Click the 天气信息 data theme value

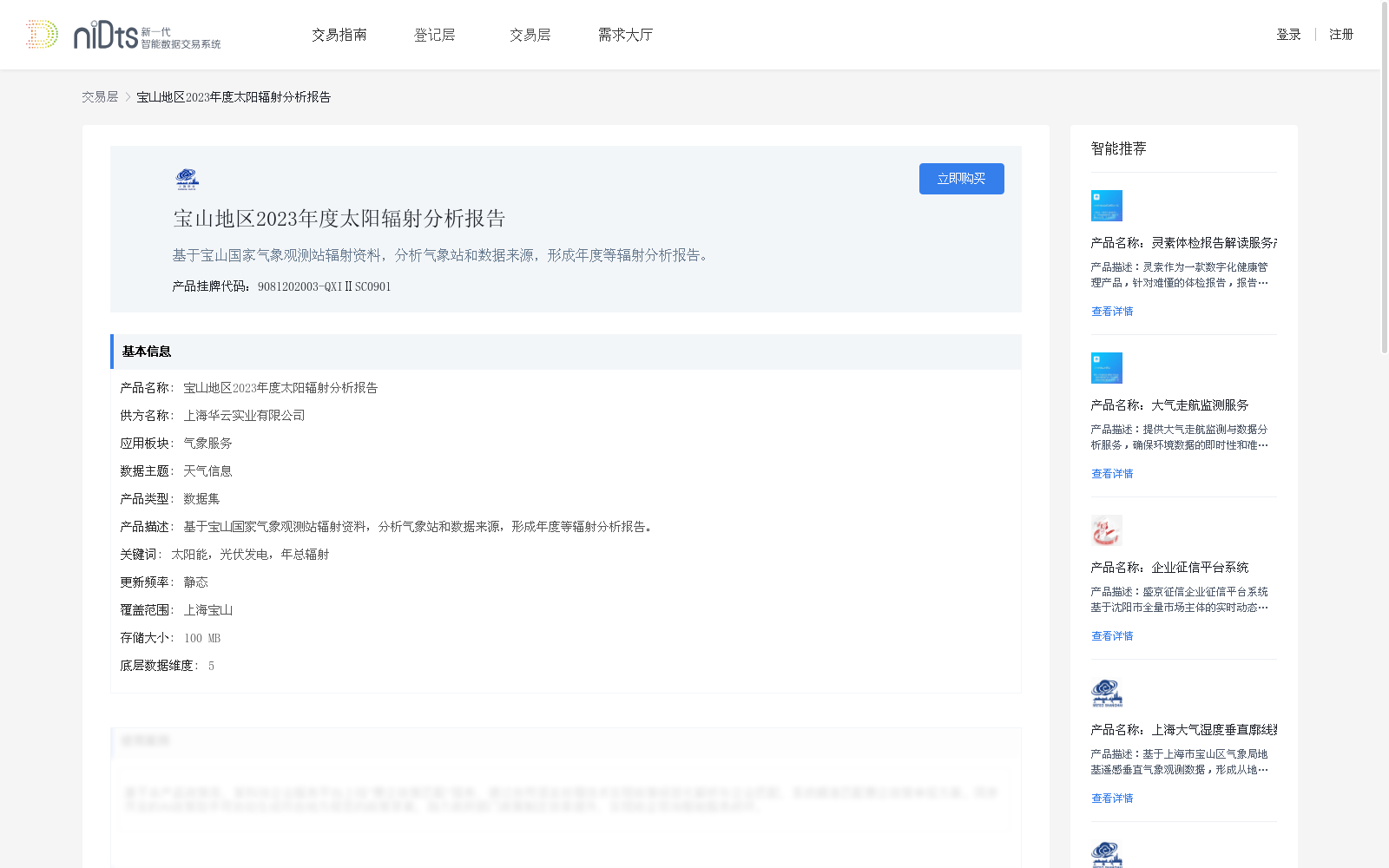click(207, 471)
